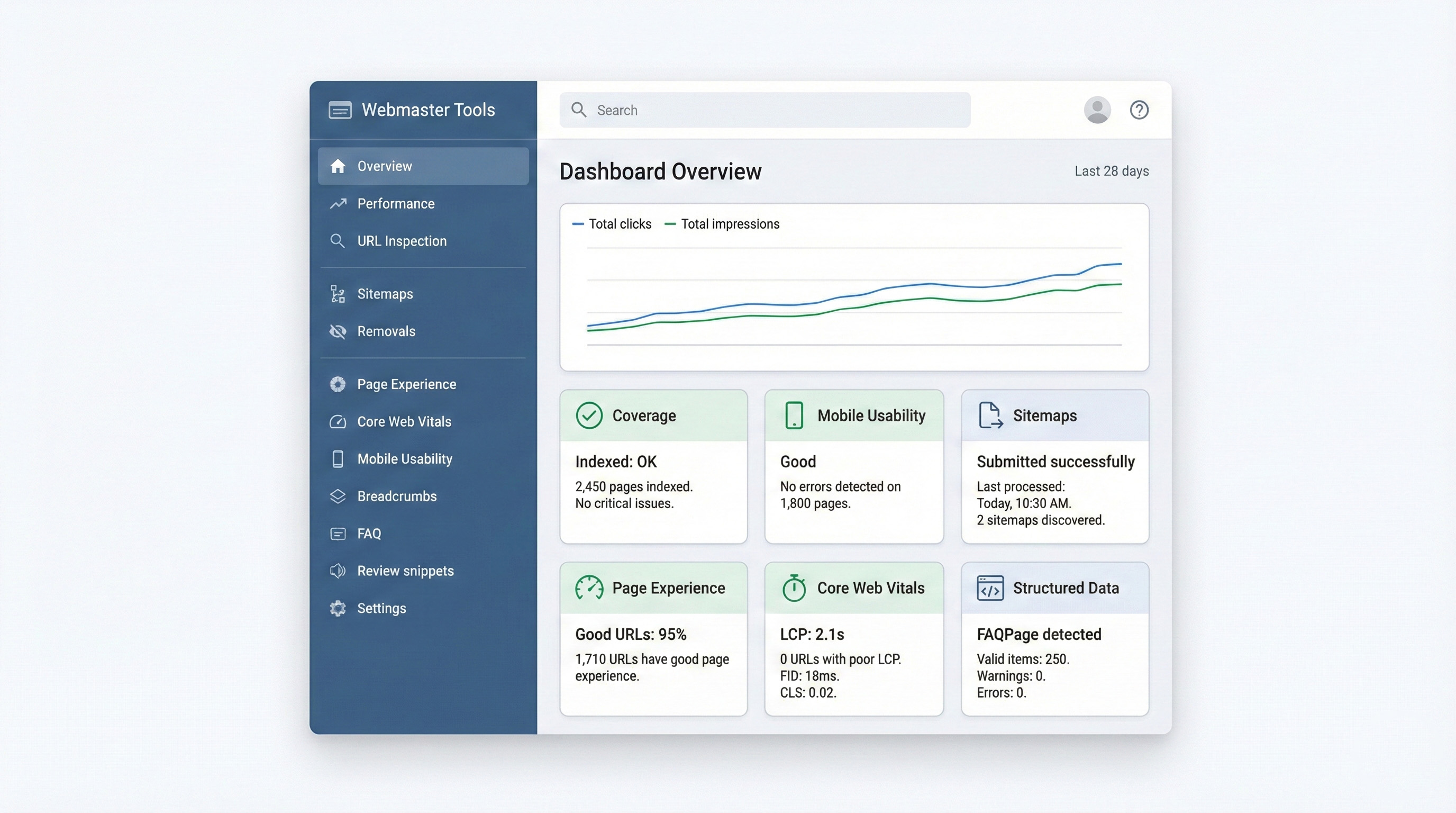Open Removals from the sidebar

click(386, 331)
